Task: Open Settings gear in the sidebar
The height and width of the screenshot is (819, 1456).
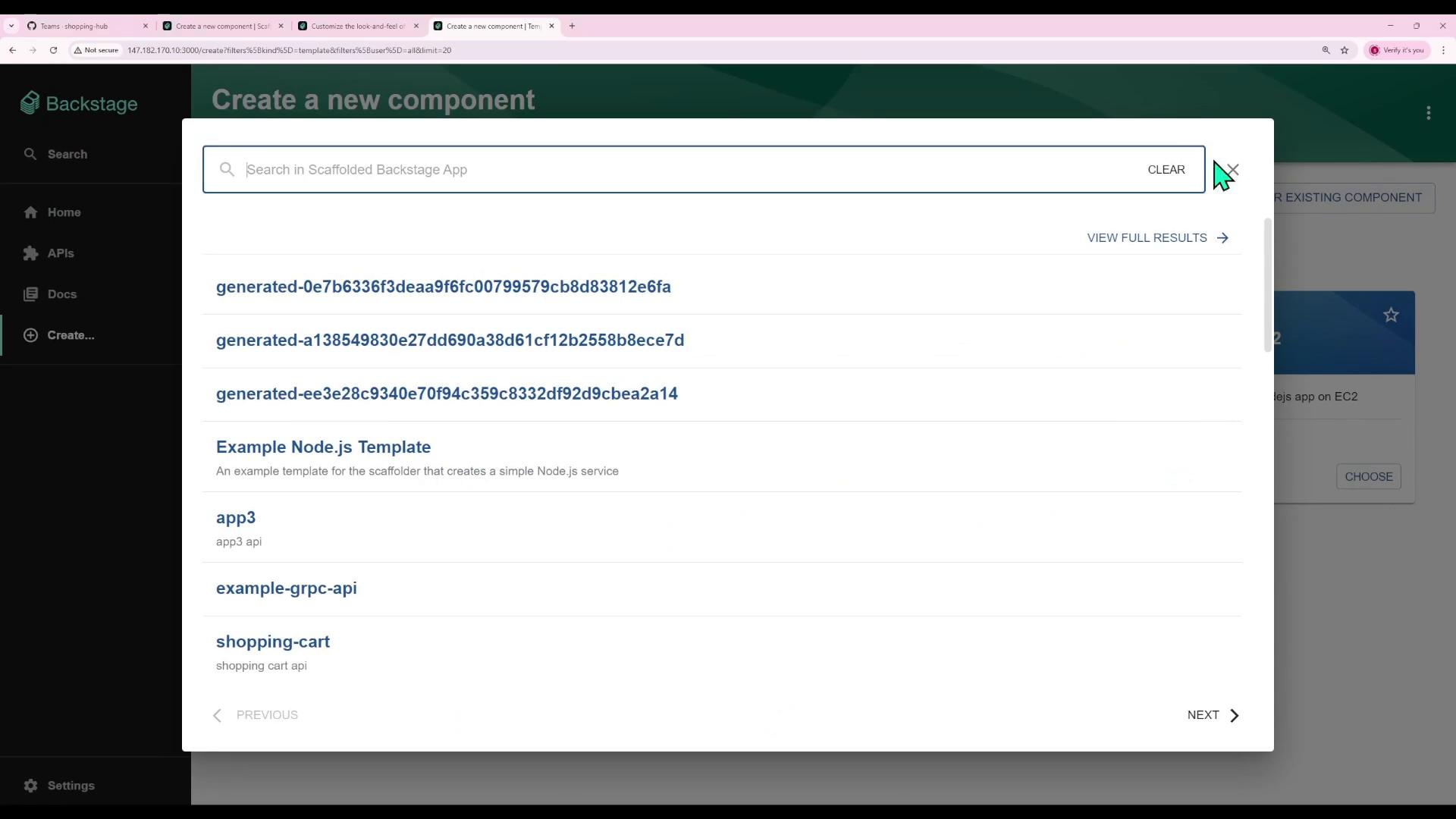Action: [x=30, y=786]
